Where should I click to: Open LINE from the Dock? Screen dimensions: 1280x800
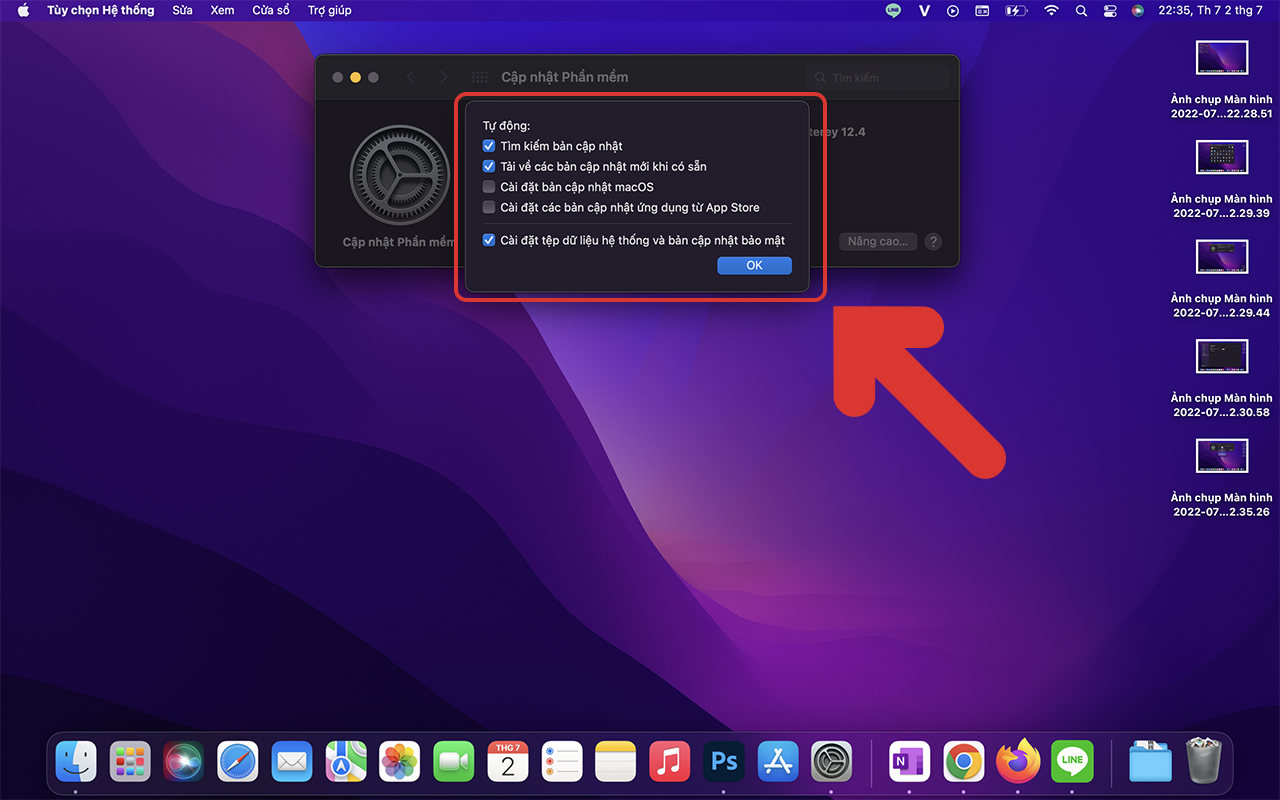pyautogui.click(x=1072, y=762)
